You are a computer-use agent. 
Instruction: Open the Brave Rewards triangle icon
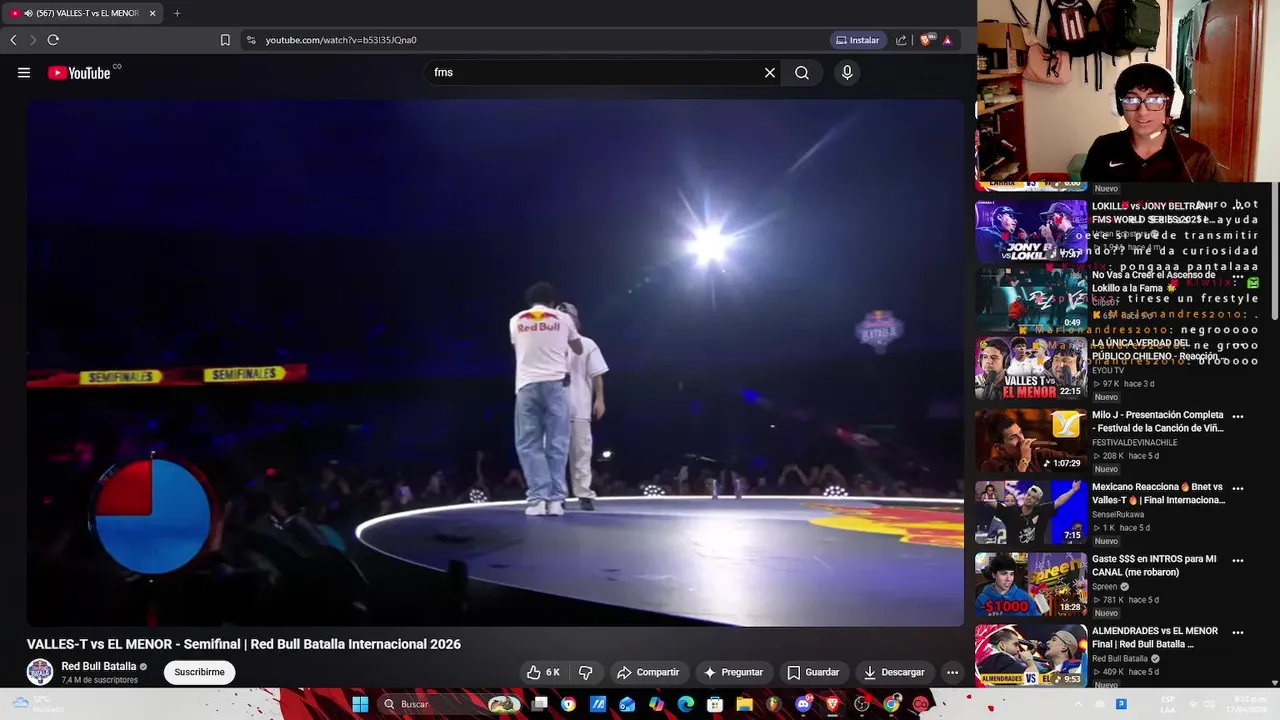pos(947,40)
